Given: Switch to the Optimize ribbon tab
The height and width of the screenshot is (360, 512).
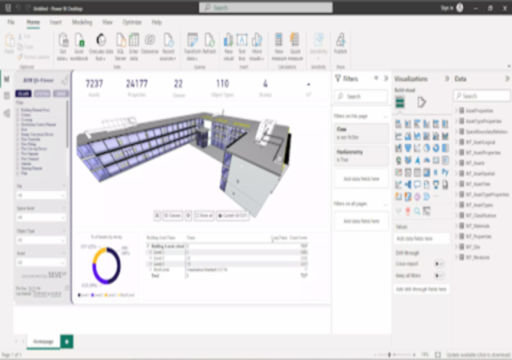Looking at the screenshot, I should [x=132, y=22].
